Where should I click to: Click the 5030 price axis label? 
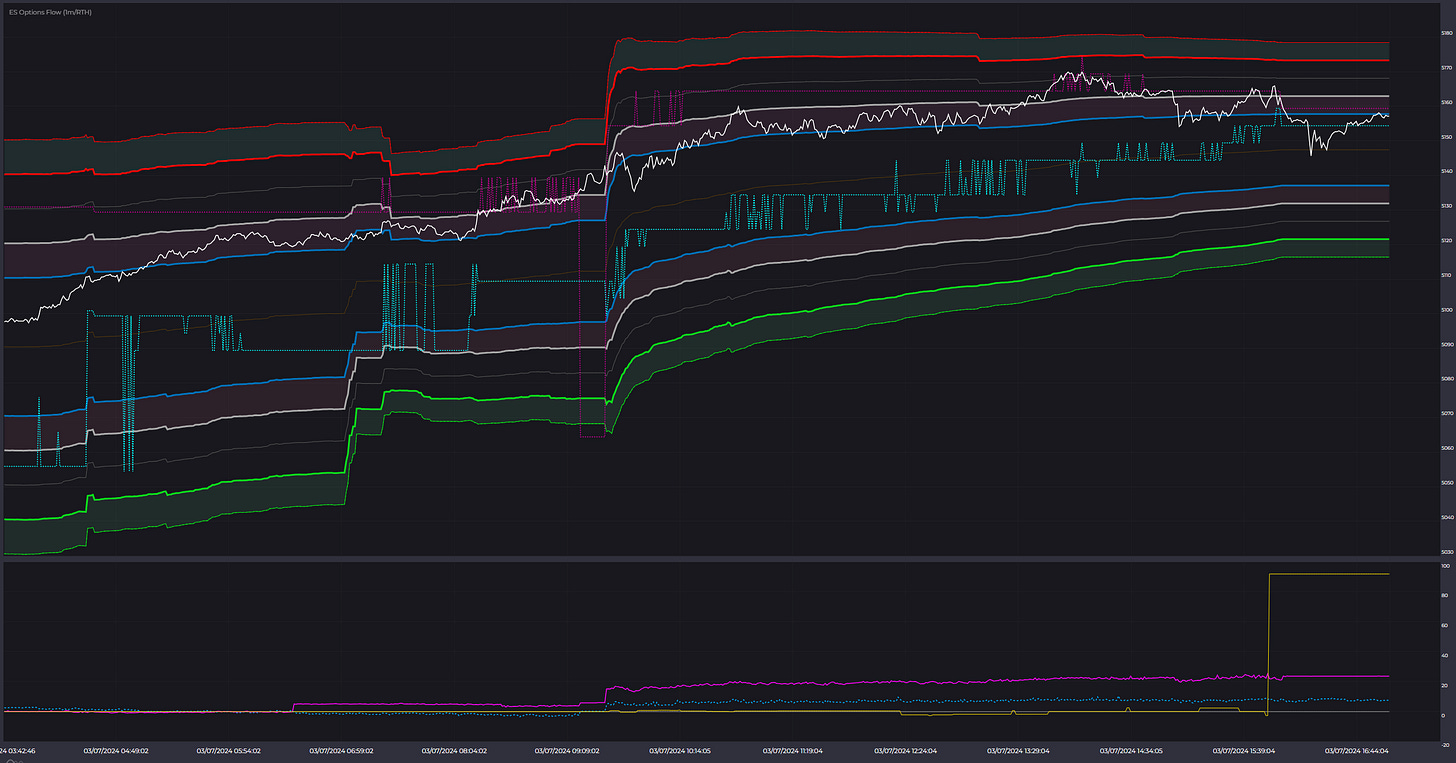[1447, 552]
